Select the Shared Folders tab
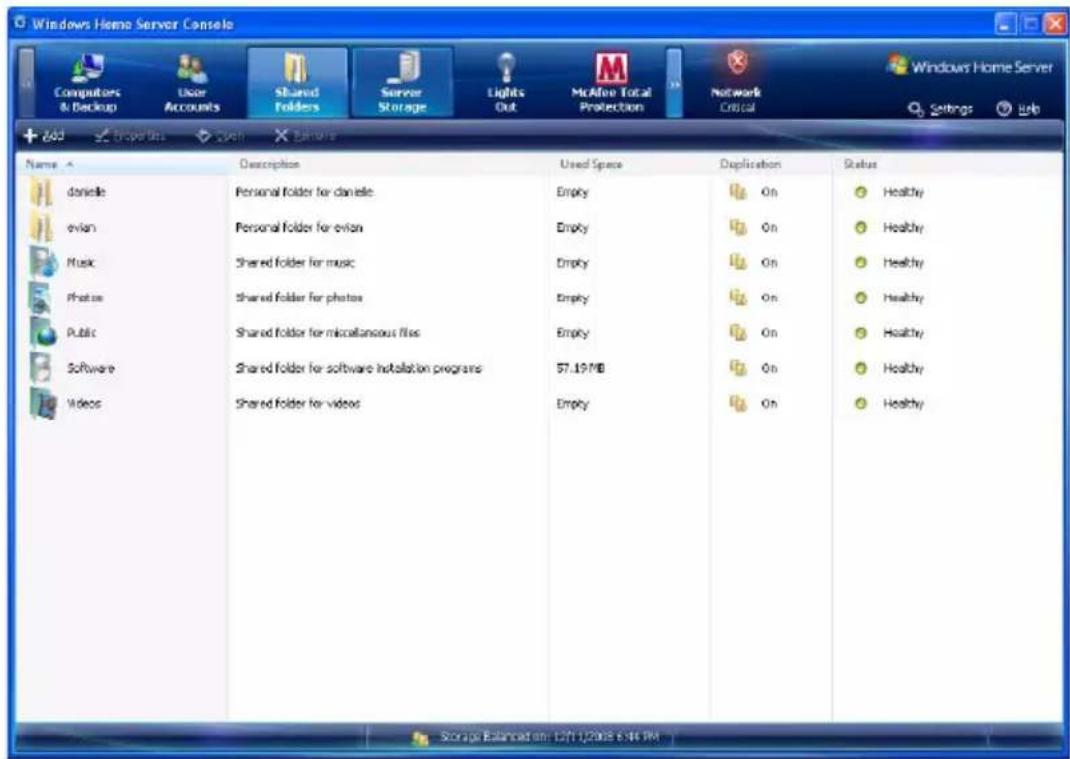The height and width of the screenshot is (759, 1070). pos(297,83)
